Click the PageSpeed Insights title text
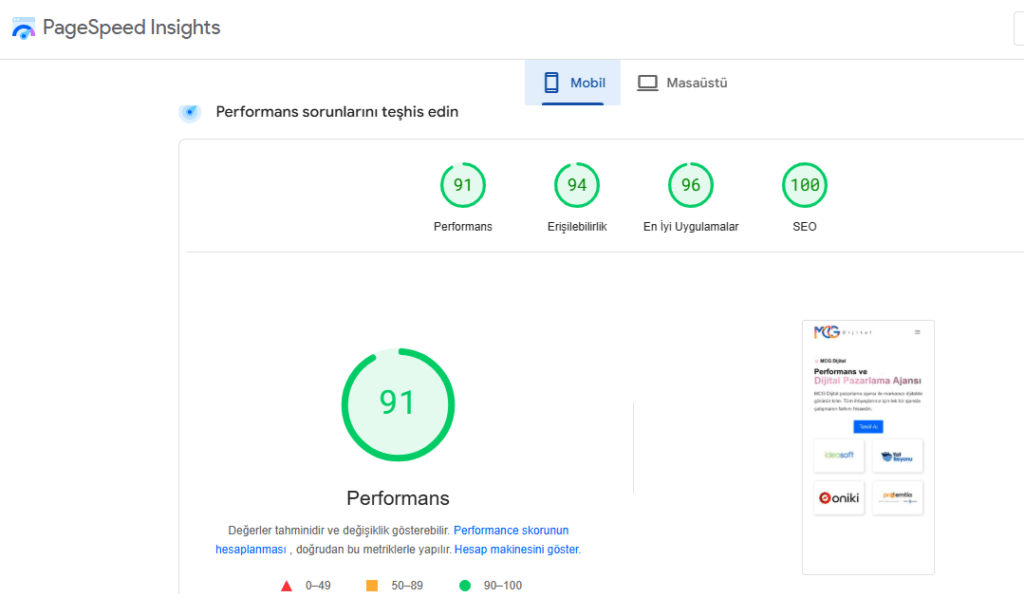This screenshot has height=616, width=1024. pyautogui.click(x=131, y=28)
